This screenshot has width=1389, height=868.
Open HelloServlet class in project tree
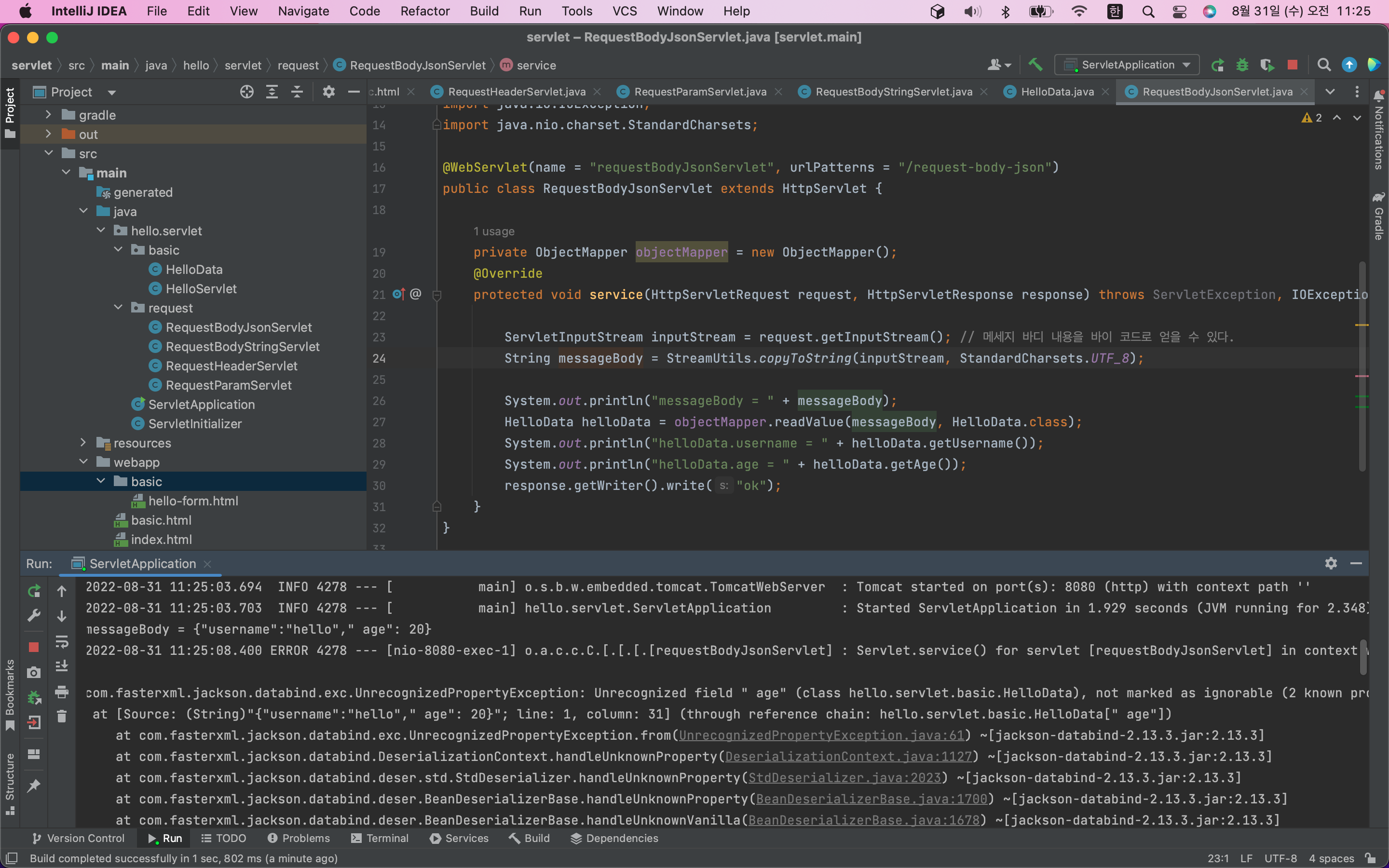tap(201, 289)
